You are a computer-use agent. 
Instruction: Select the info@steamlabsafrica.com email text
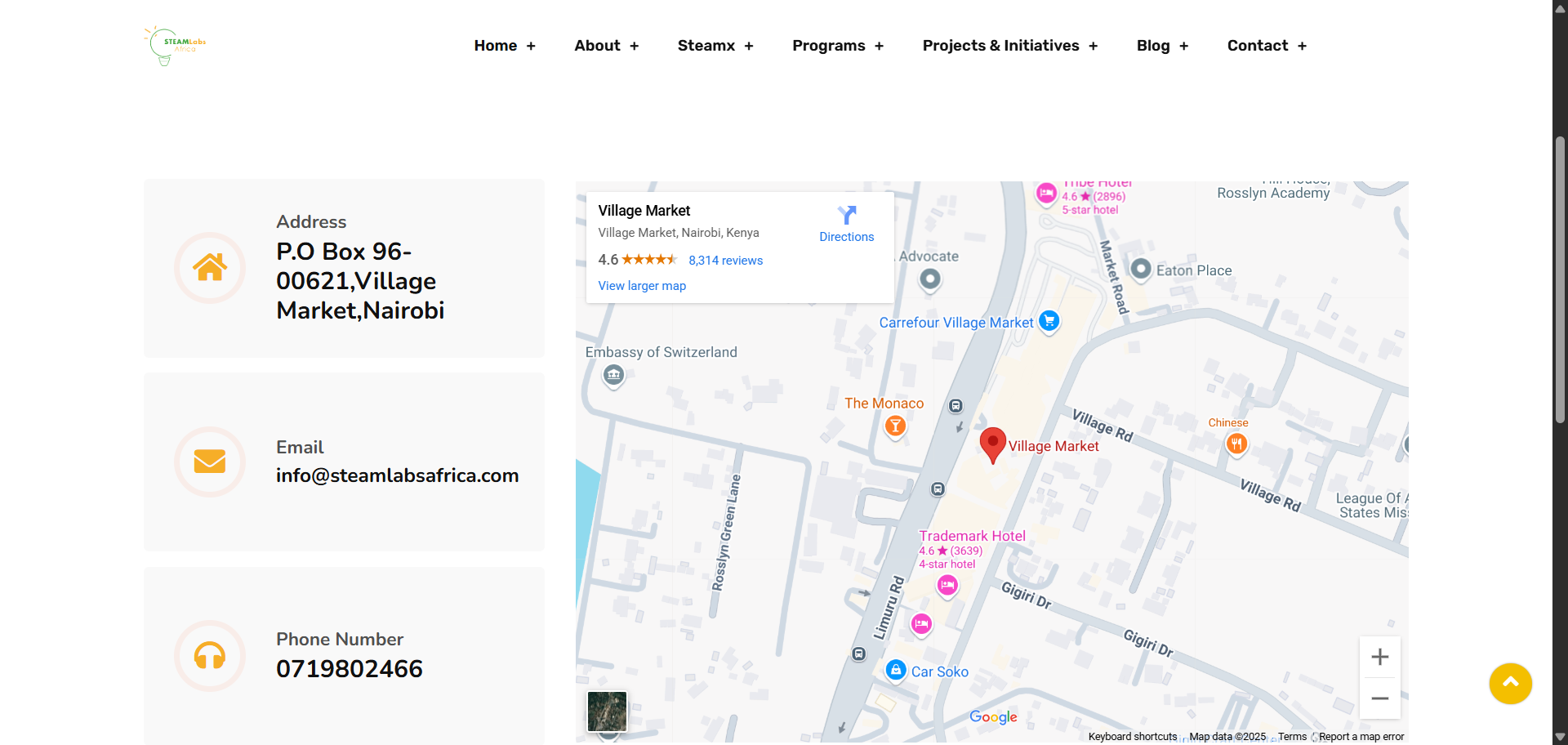397,475
